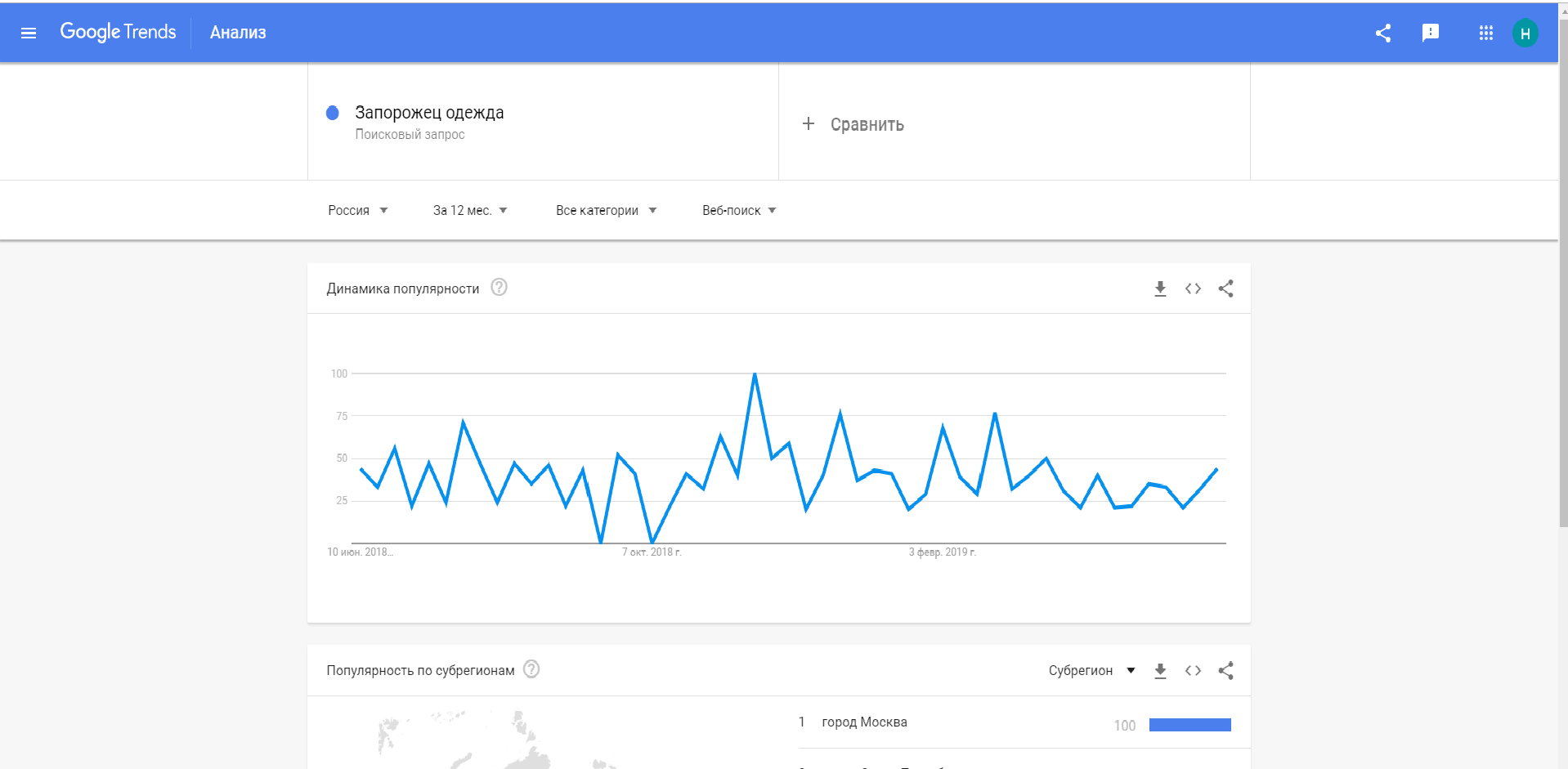Open the hamburger main menu

coord(29,33)
